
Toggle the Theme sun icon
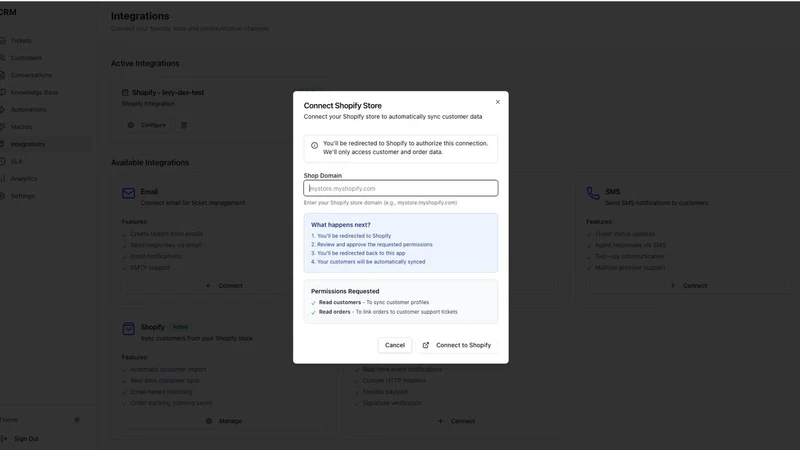click(x=77, y=420)
